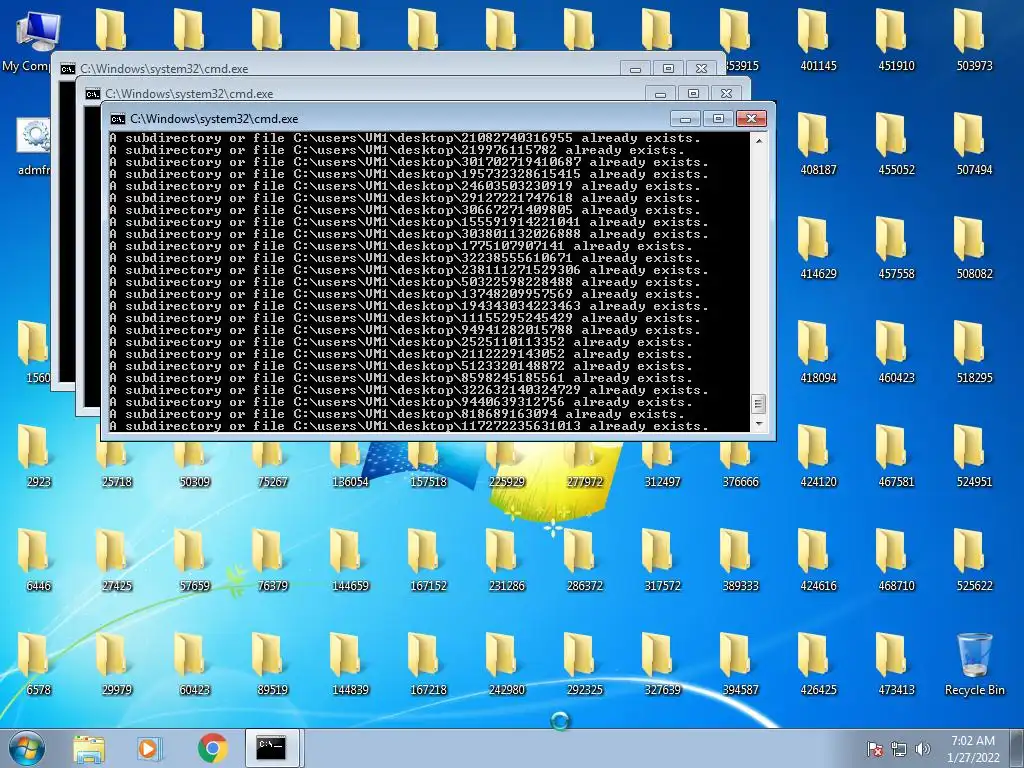Select folder named 408187

[x=818, y=144]
